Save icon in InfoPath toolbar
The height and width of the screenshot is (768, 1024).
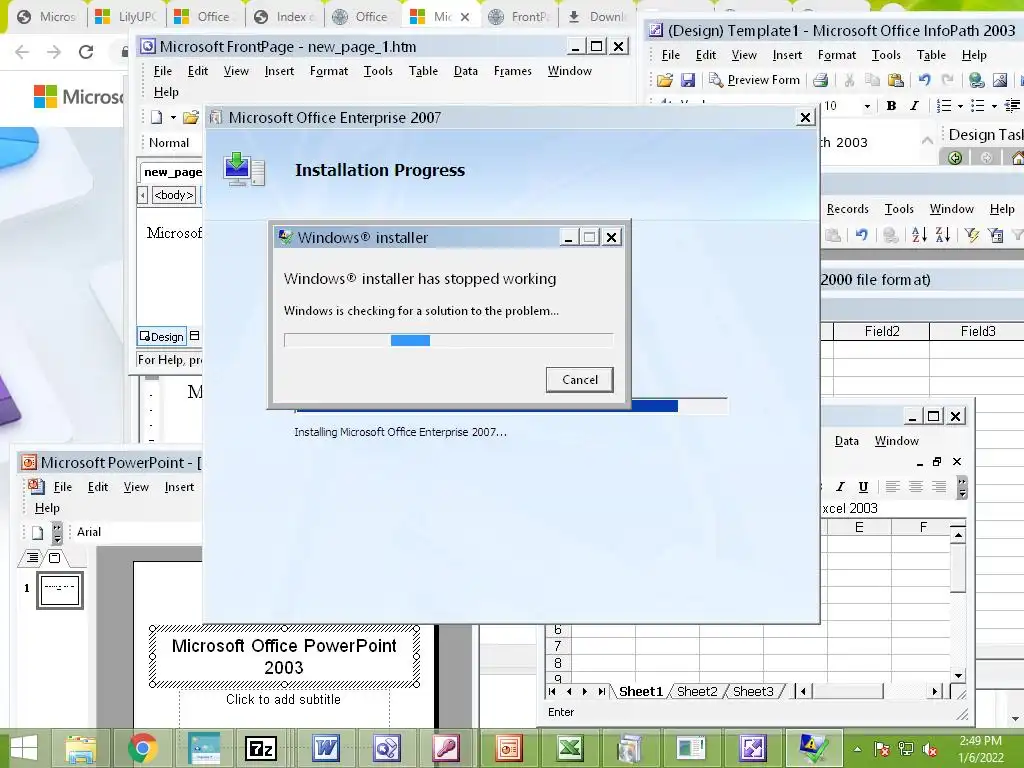pyautogui.click(x=688, y=80)
